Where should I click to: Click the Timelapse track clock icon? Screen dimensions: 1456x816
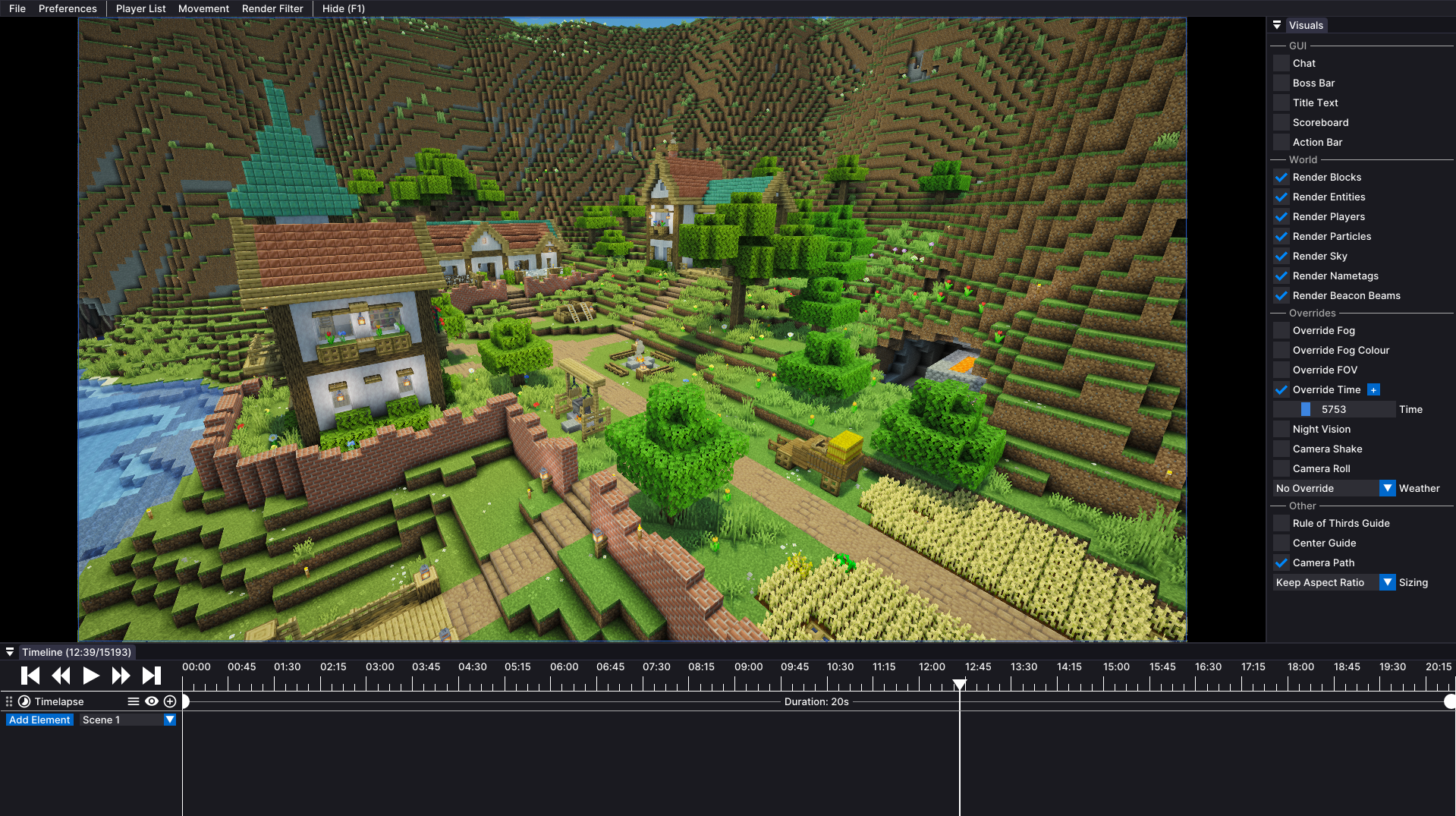(x=24, y=701)
